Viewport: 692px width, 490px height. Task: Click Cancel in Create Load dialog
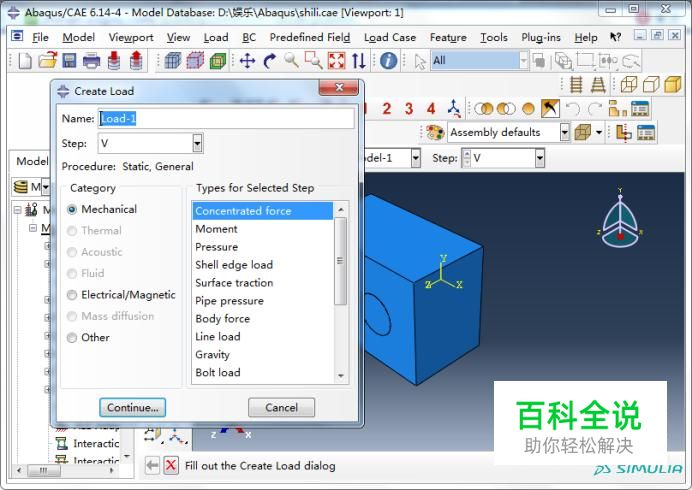click(x=282, y=407)
